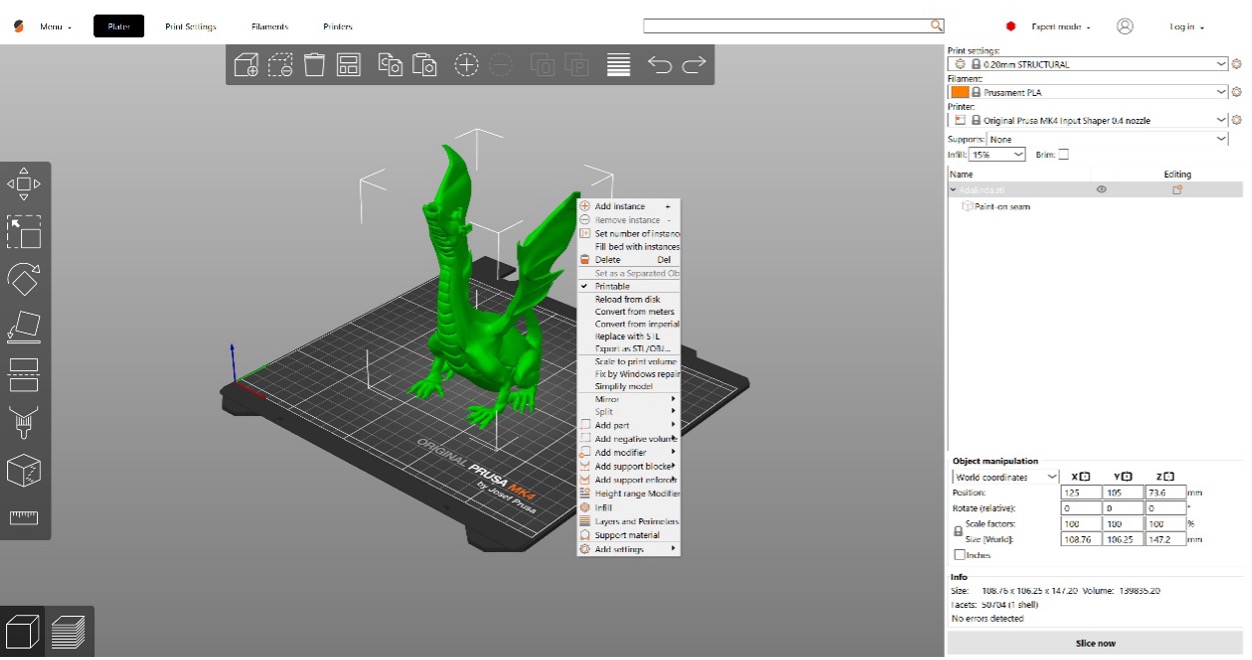Screen dimensions: 1252x660
Task: Click the Redo arrow in top toolbar
Action: [x=694, y=65]
